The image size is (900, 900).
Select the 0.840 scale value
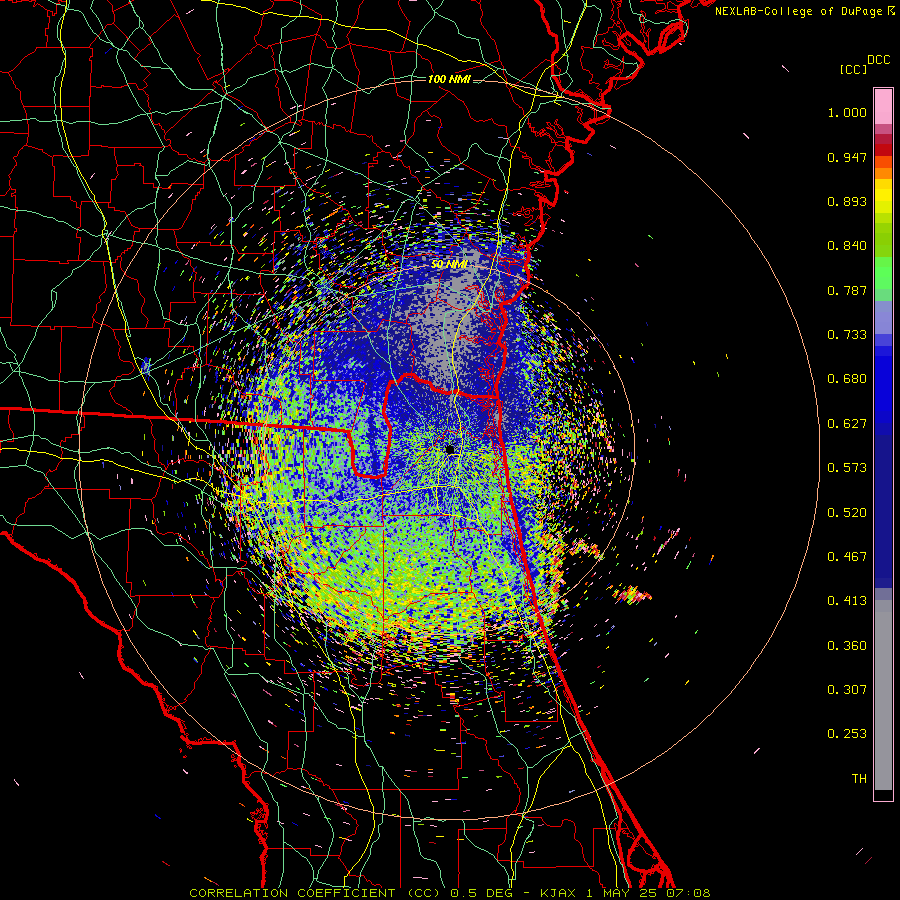pos(847,246)
